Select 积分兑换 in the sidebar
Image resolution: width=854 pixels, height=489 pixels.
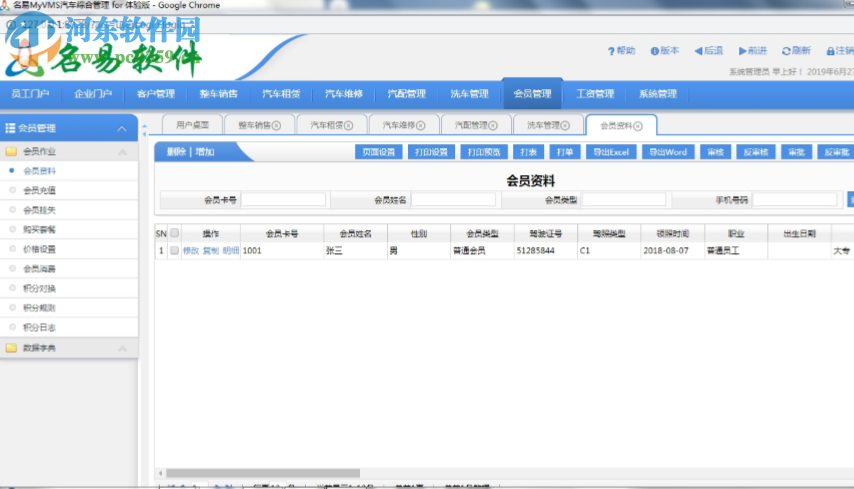point(39,289)
